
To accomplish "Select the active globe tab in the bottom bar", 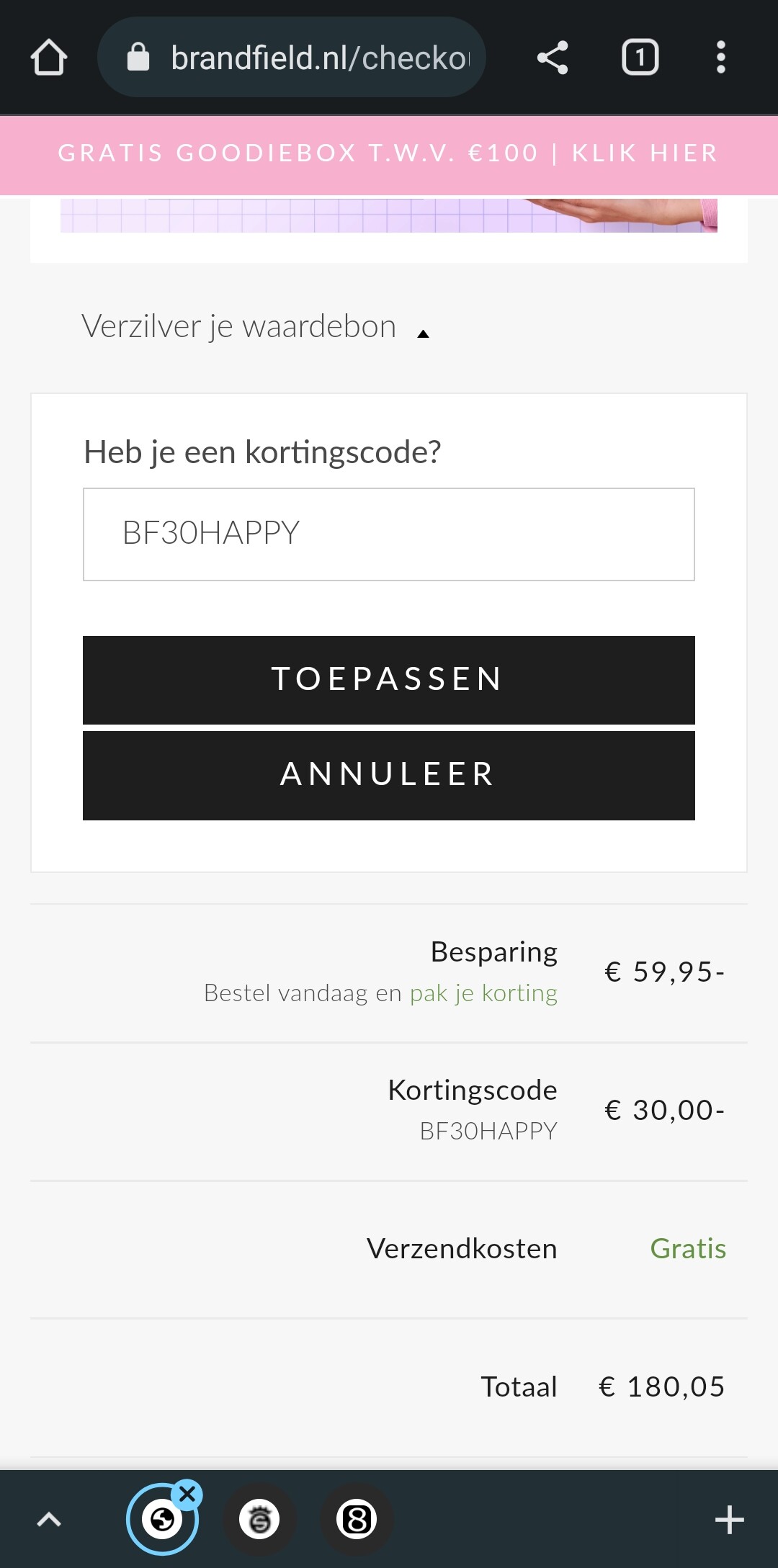I will coord(162,1520).
